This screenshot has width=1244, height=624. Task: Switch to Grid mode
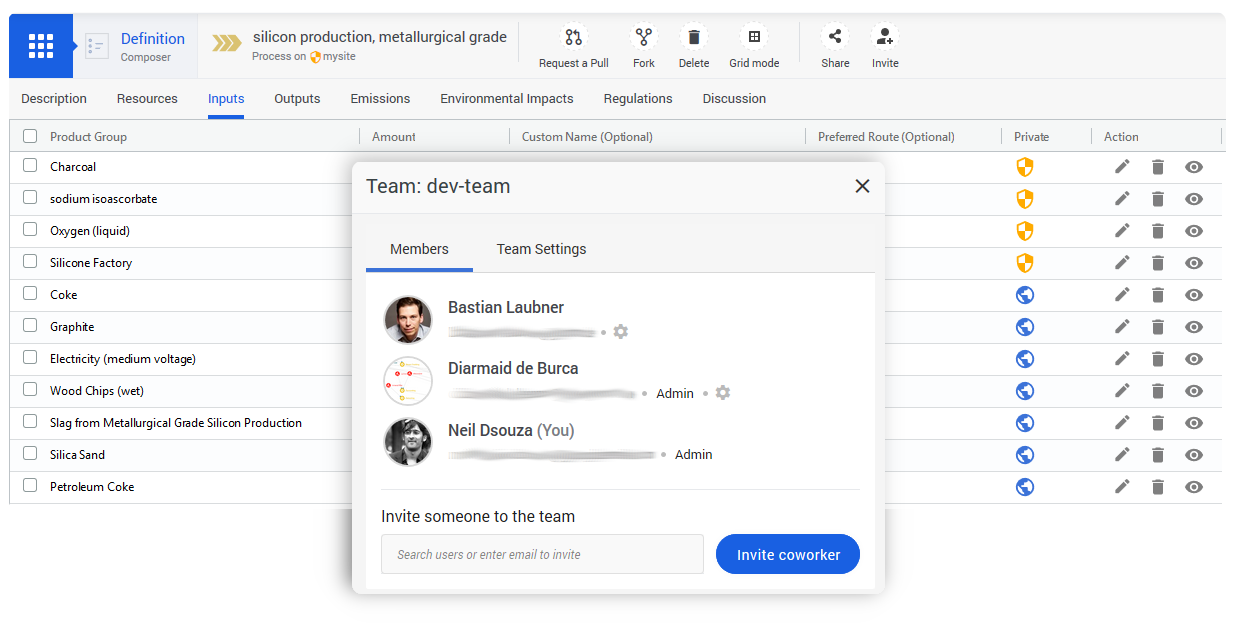pyautogui.click(x=754, y=38)
